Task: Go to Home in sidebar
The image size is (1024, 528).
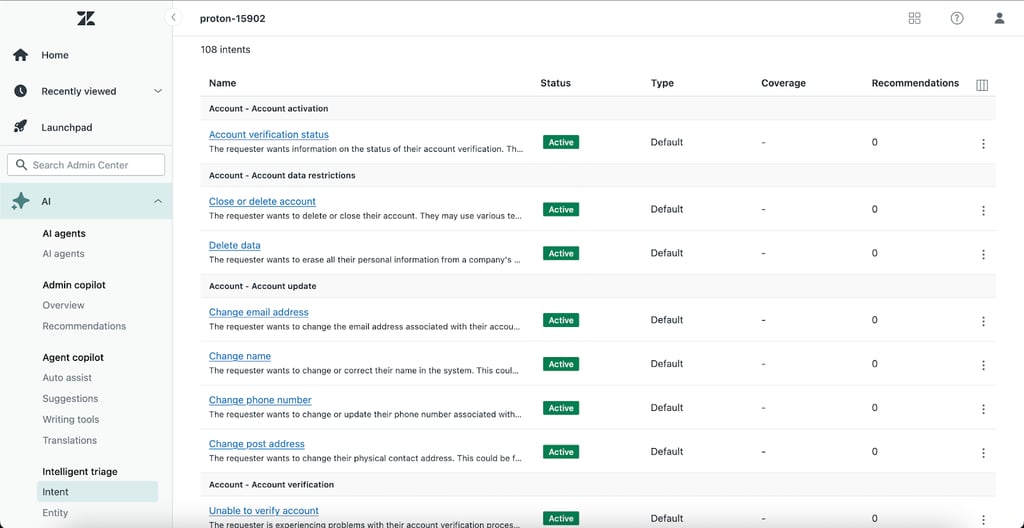Action: [55, 55]
